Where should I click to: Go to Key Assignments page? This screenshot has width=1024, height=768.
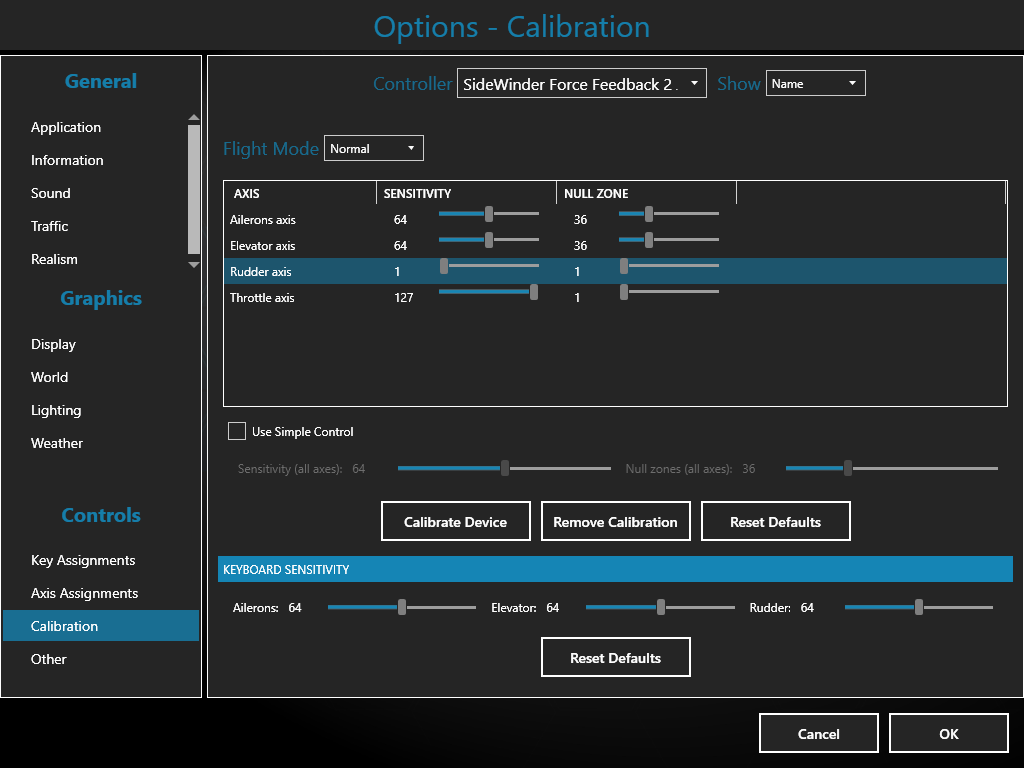pos(83,560)
